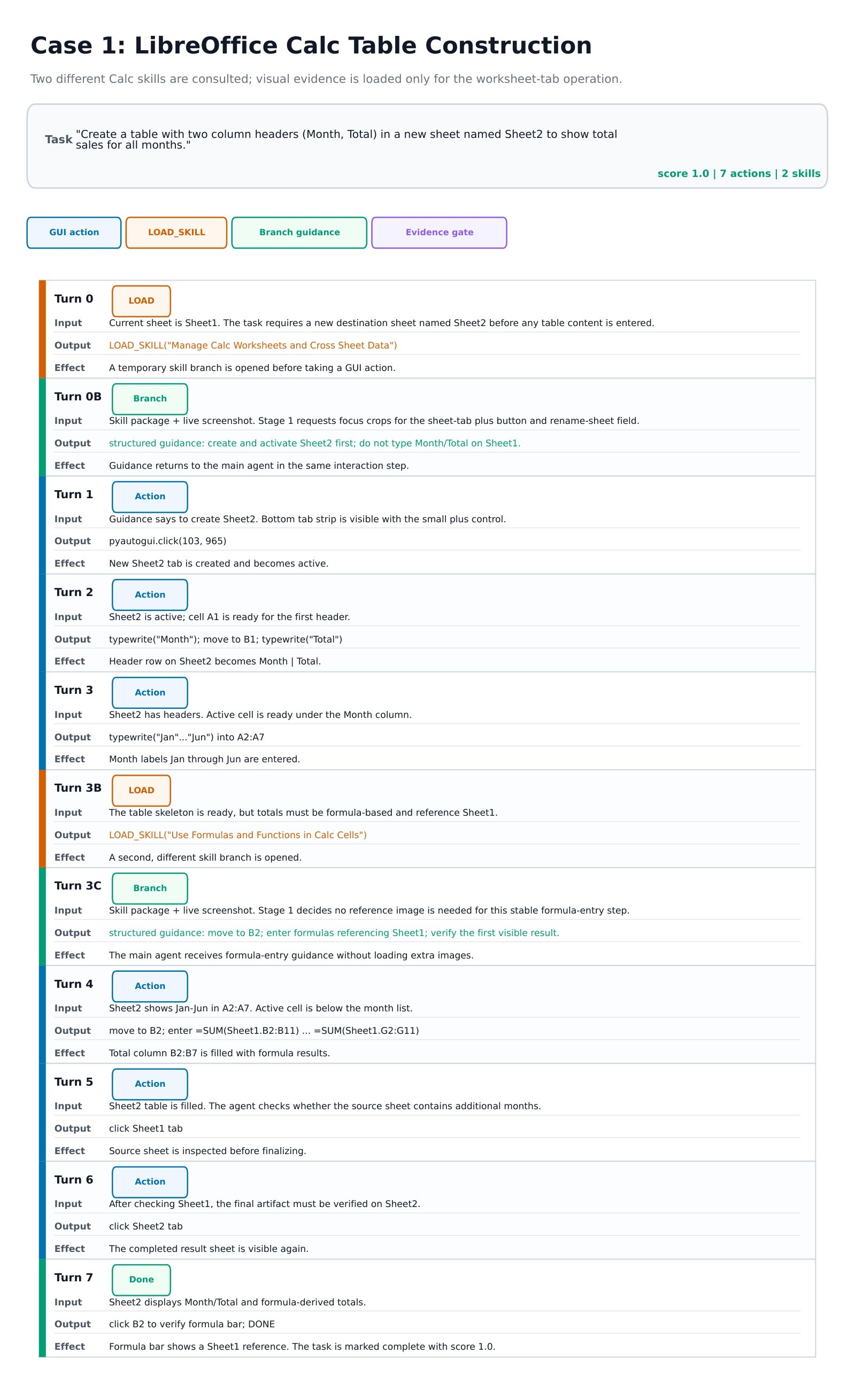Click the effect "The completed result sheet is visible"
This screenshot has height=1400, width=855.
[209, 1248]
